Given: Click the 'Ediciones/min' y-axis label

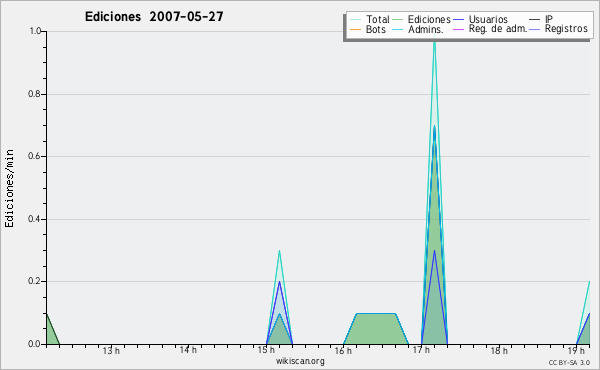Looking at the screenshot, I should pos(9,188).
